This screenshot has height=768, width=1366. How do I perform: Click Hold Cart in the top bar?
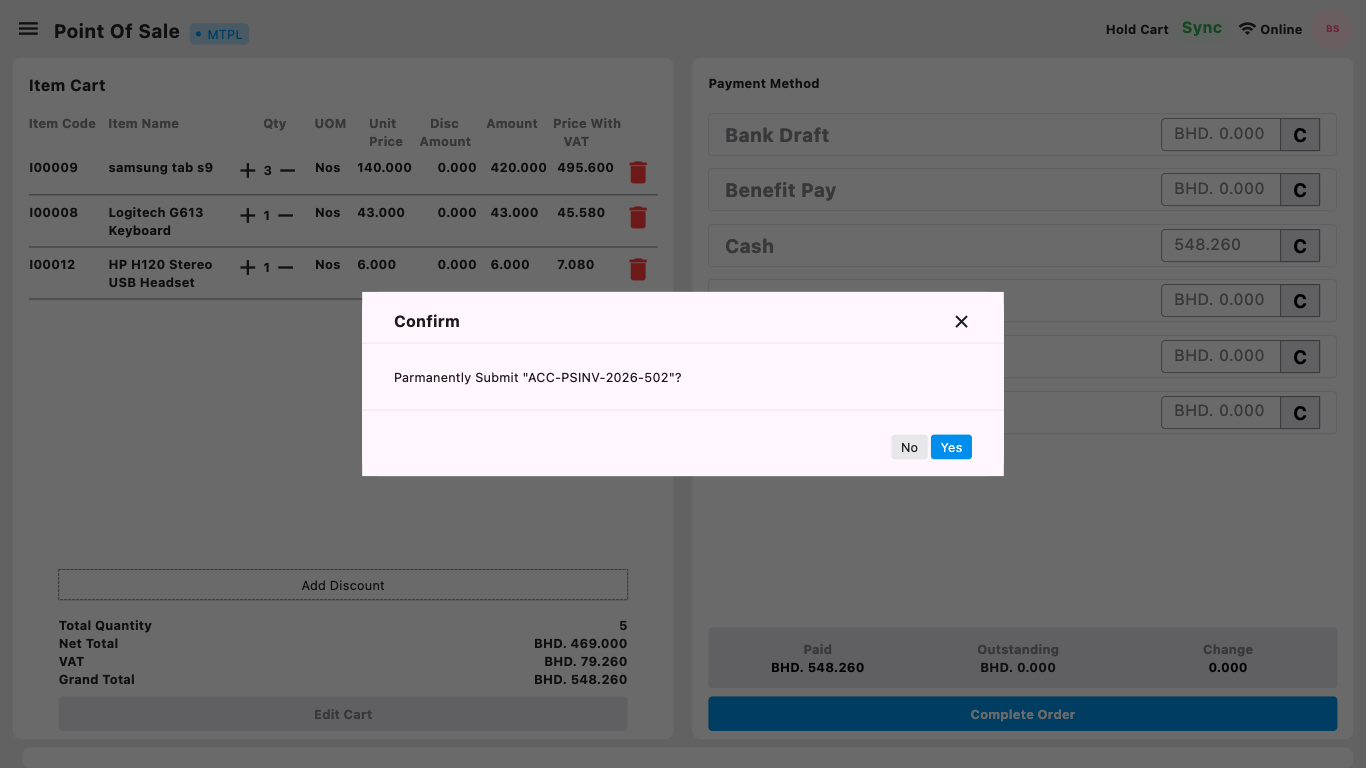coord(1137,29)
